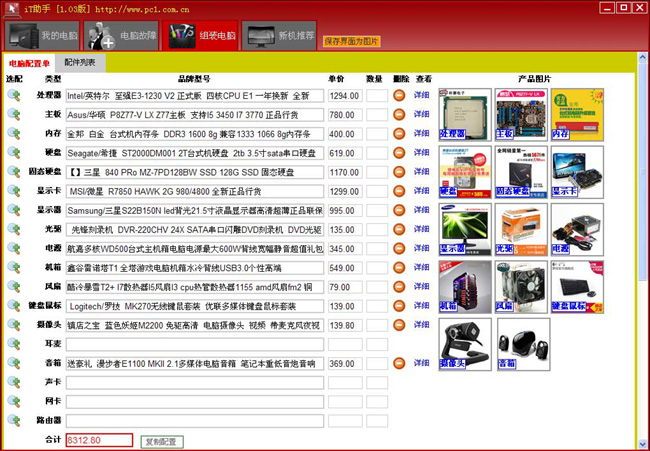This screenshot has width=650, height=451.
Task: Open 详细 link for 显示器 row
Action: point(422,210)
